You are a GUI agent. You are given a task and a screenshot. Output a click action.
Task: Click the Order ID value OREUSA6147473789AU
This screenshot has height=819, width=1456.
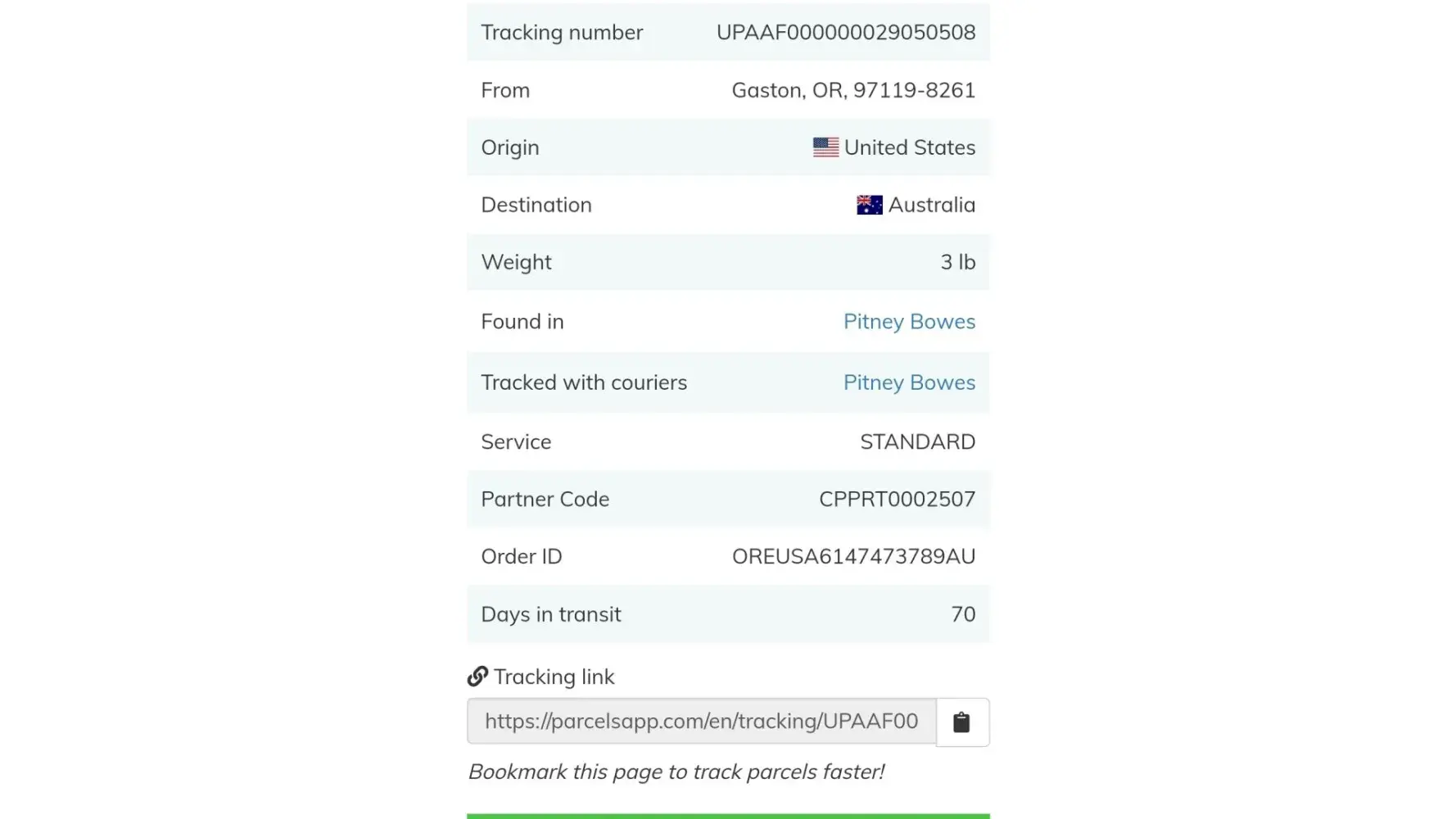(x=853, y=557)
